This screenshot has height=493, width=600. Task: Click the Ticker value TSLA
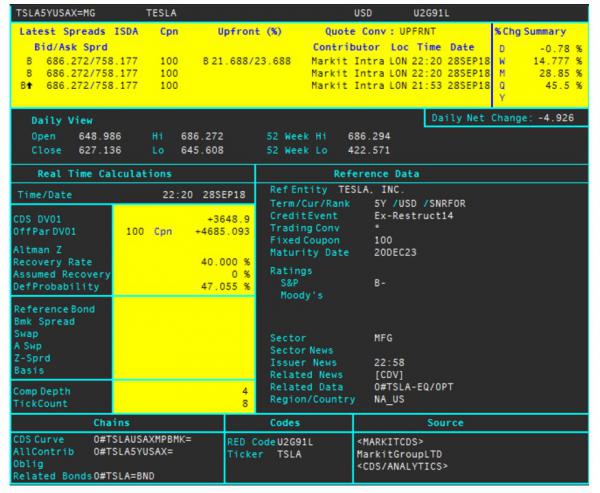click(289, 454)
